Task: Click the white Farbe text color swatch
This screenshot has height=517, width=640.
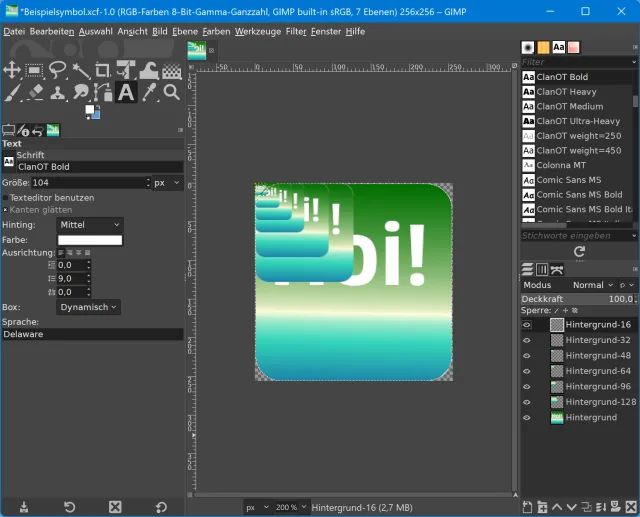Action: pos(90,240)
